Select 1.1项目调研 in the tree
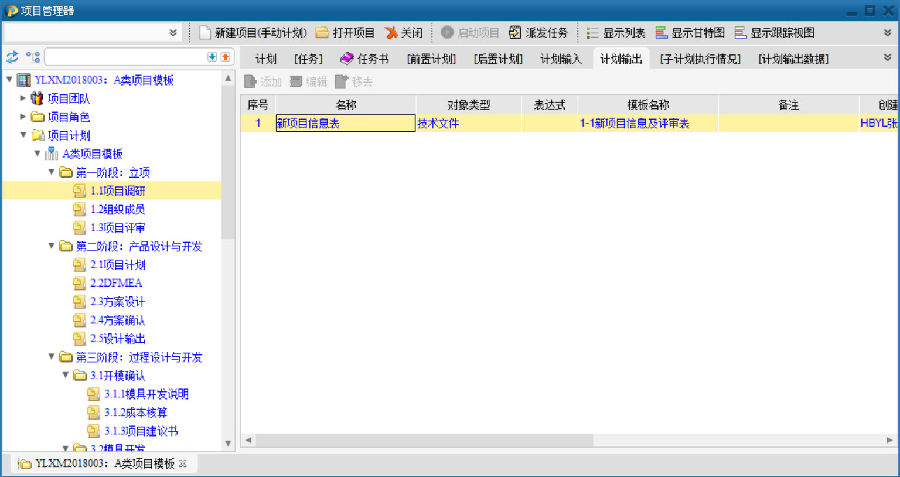 pyautogui.click(x=118, y=191)
